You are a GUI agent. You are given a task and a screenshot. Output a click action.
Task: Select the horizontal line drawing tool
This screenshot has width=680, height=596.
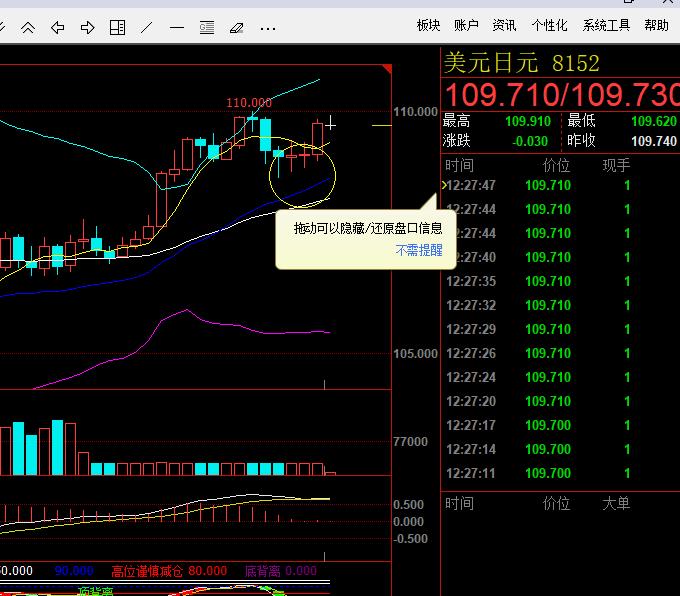(x=177, y=27)
